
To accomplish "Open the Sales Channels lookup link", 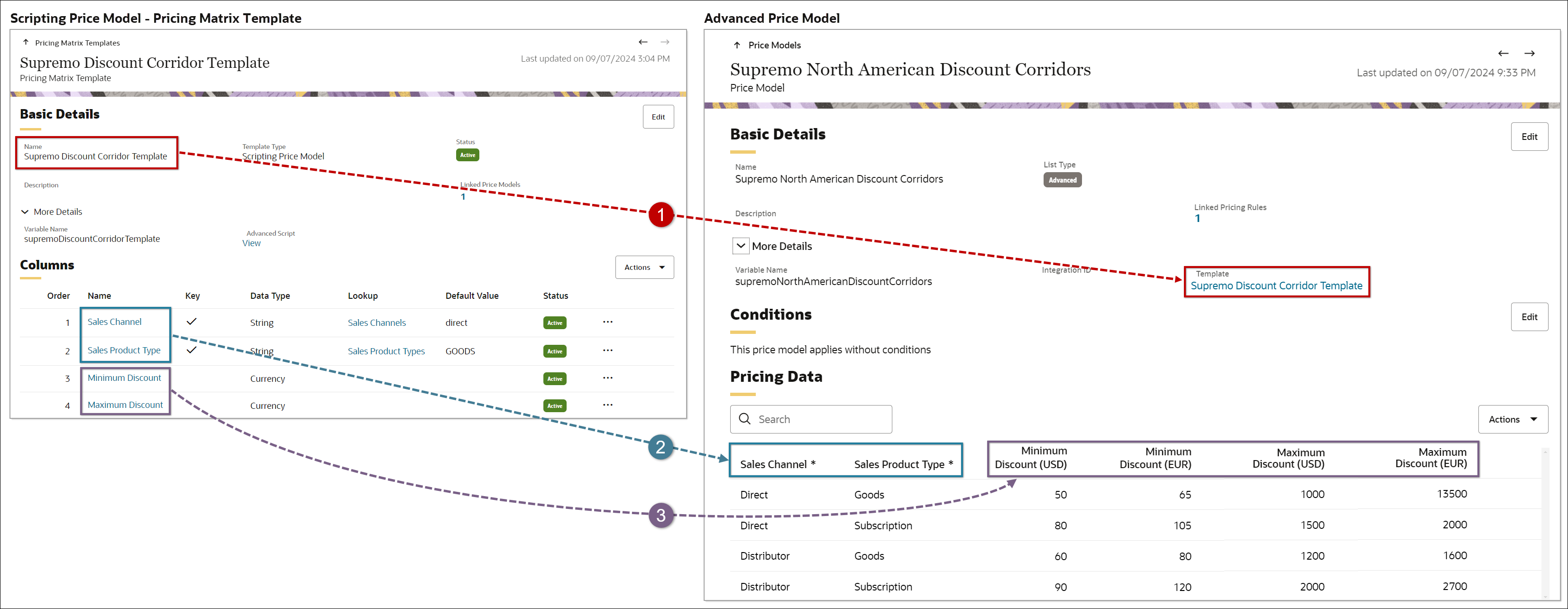I will click(376, 322).
